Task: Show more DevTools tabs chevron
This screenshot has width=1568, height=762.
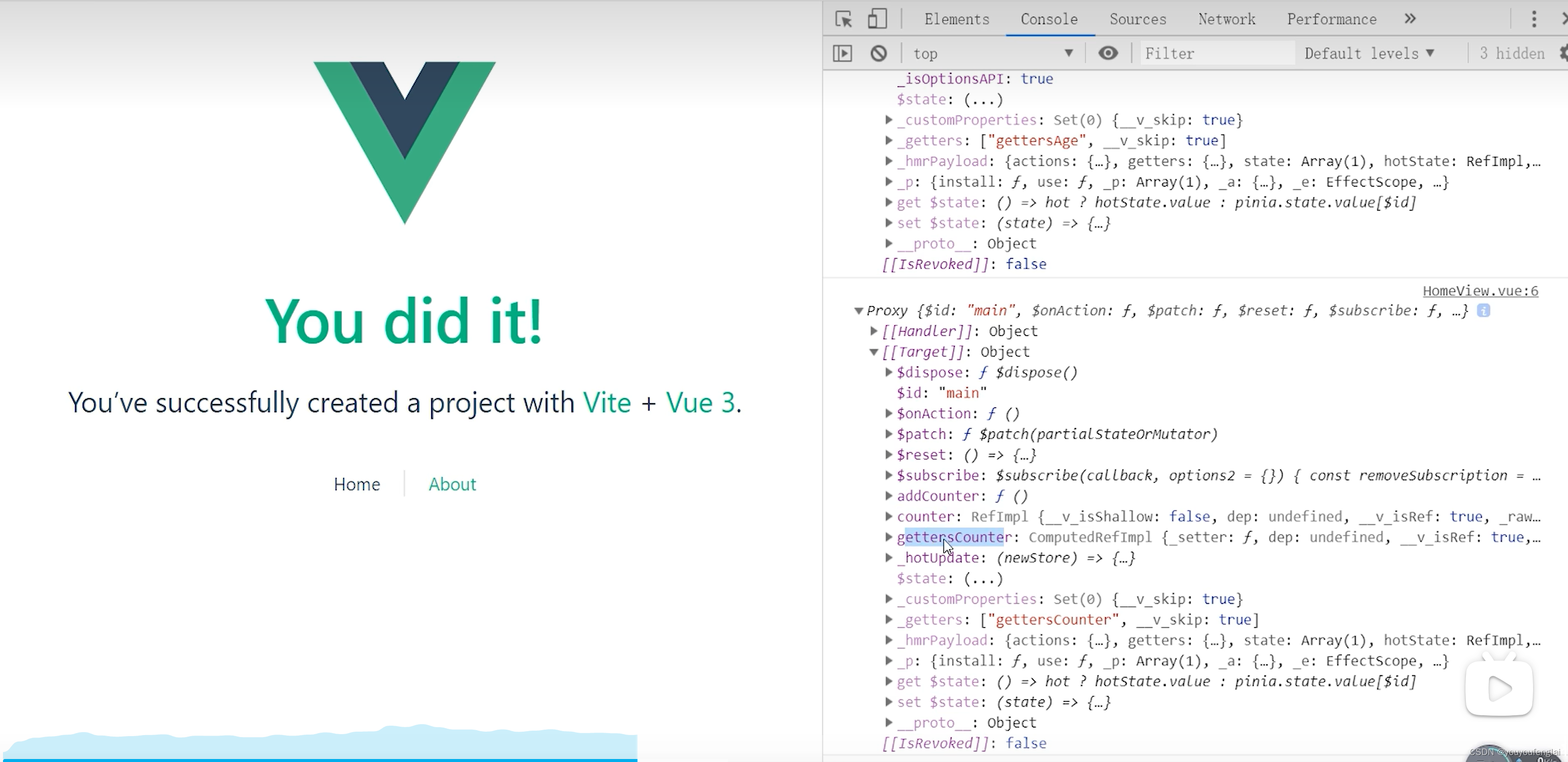Action: (x=1410, y=19)
